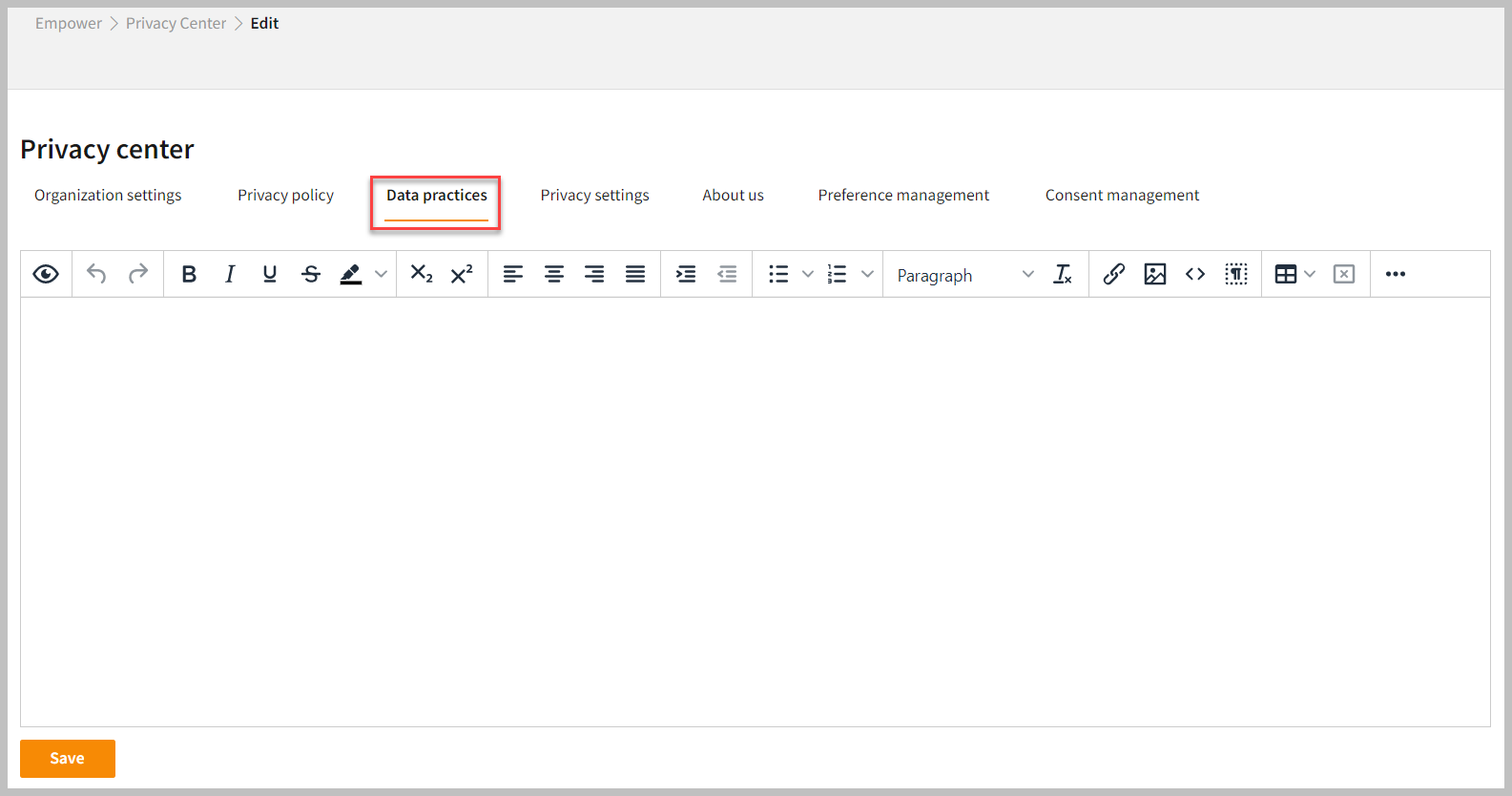Viewport: 1512px width, 796px height.
Task: Click the Insert image icon
Action: click(1154, 275)
